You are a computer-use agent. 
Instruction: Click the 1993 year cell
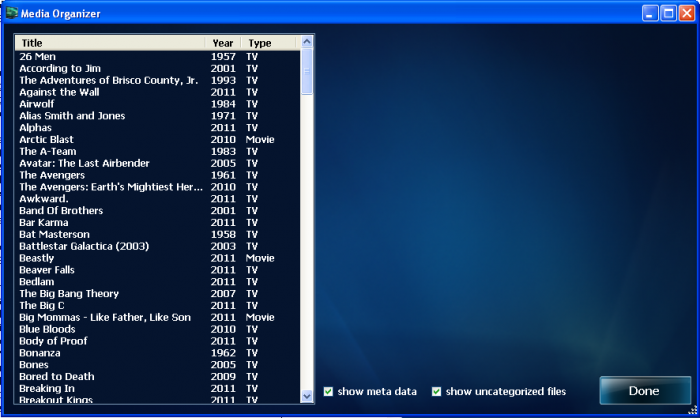(223, 80)
